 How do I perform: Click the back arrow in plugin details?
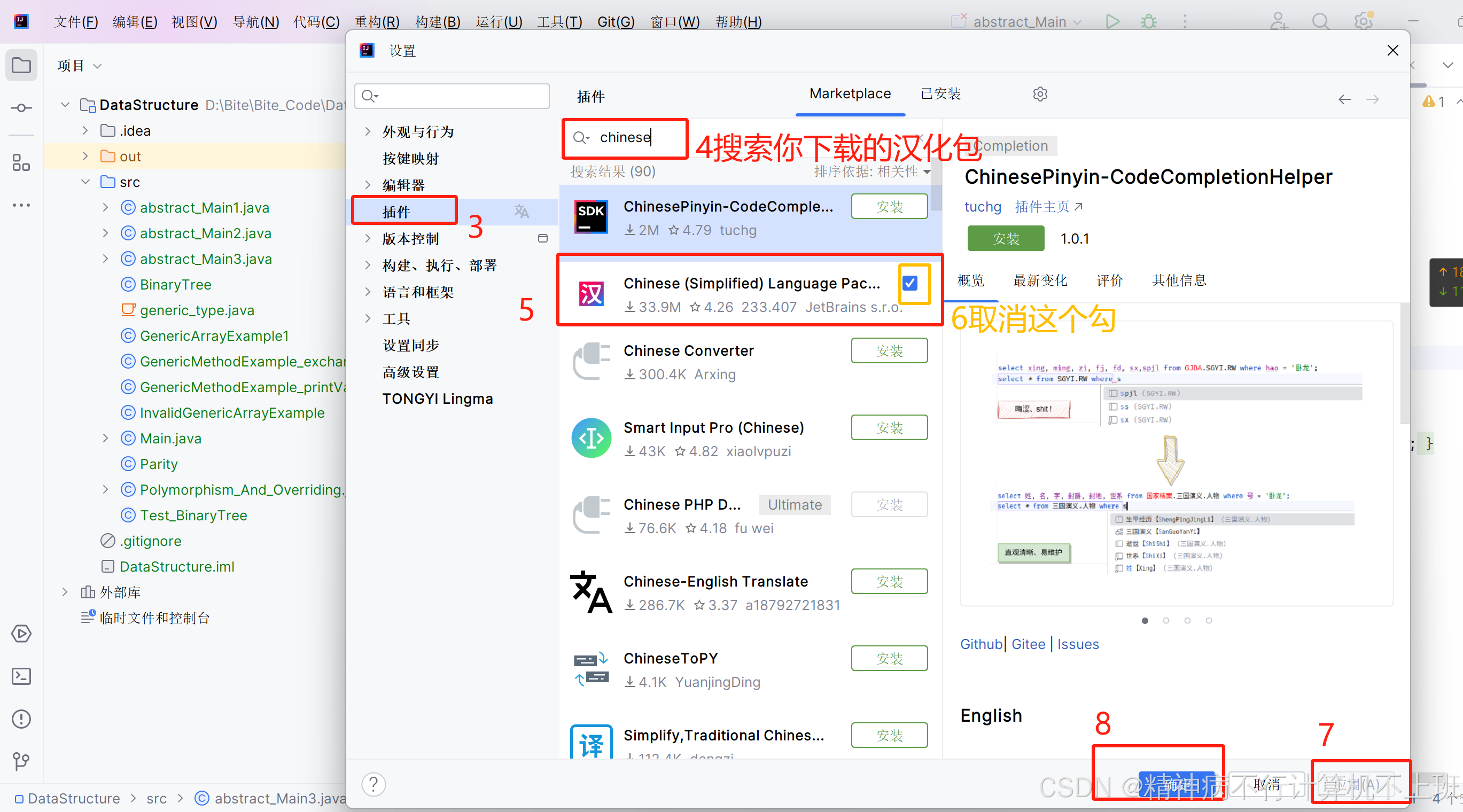(x=1344, y=100)
